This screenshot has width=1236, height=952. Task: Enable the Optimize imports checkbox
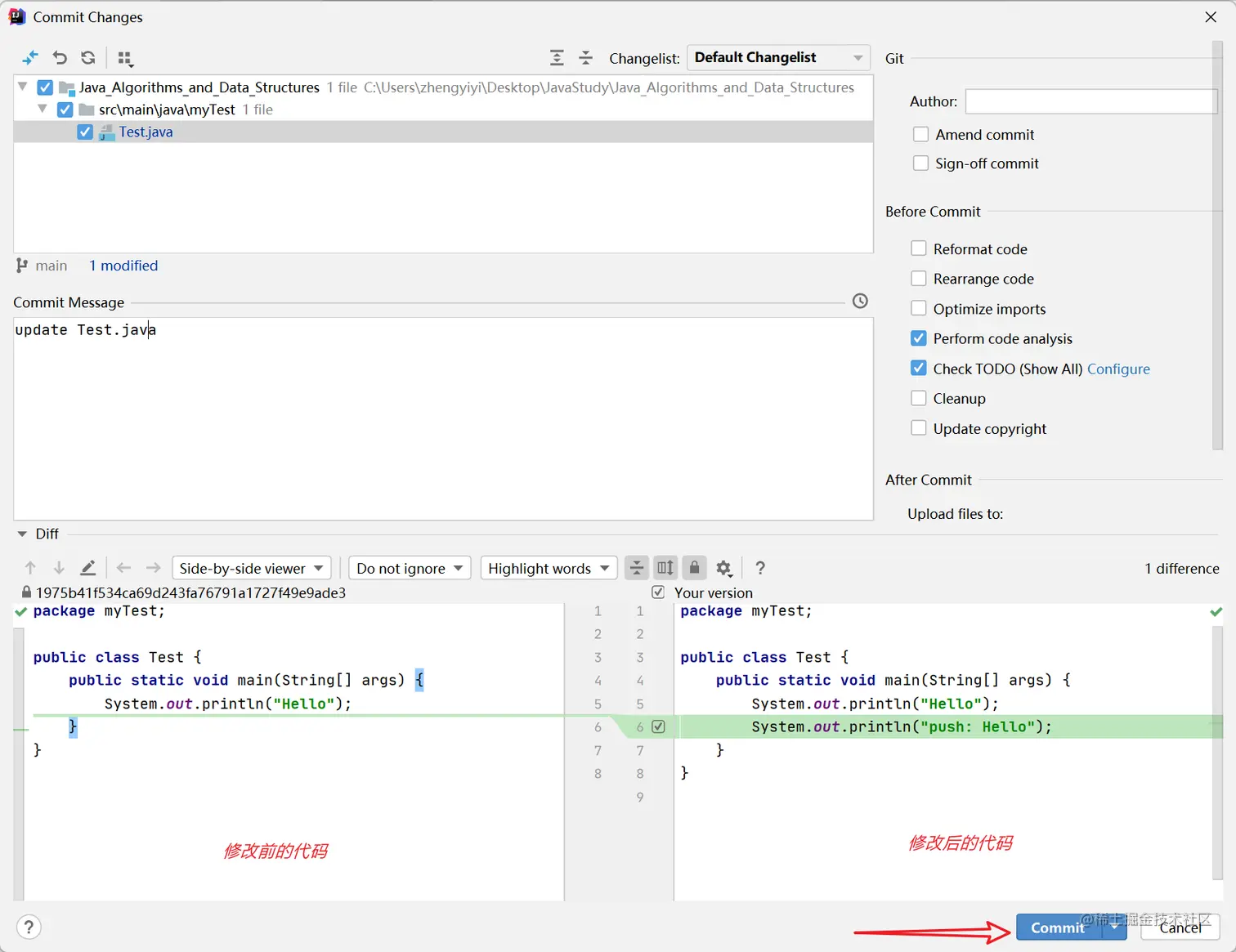click(x=919, y=308)
